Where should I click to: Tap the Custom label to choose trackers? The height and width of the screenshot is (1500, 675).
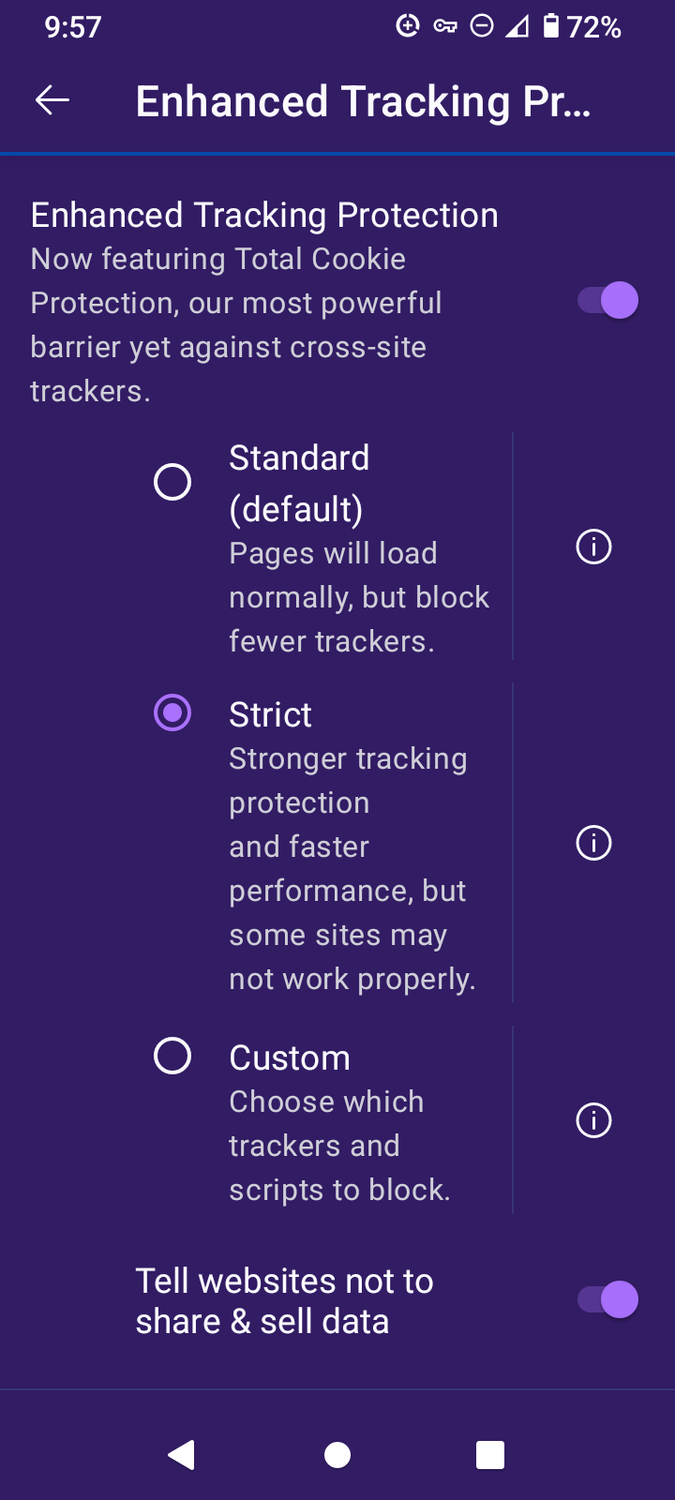(289, 1057)
